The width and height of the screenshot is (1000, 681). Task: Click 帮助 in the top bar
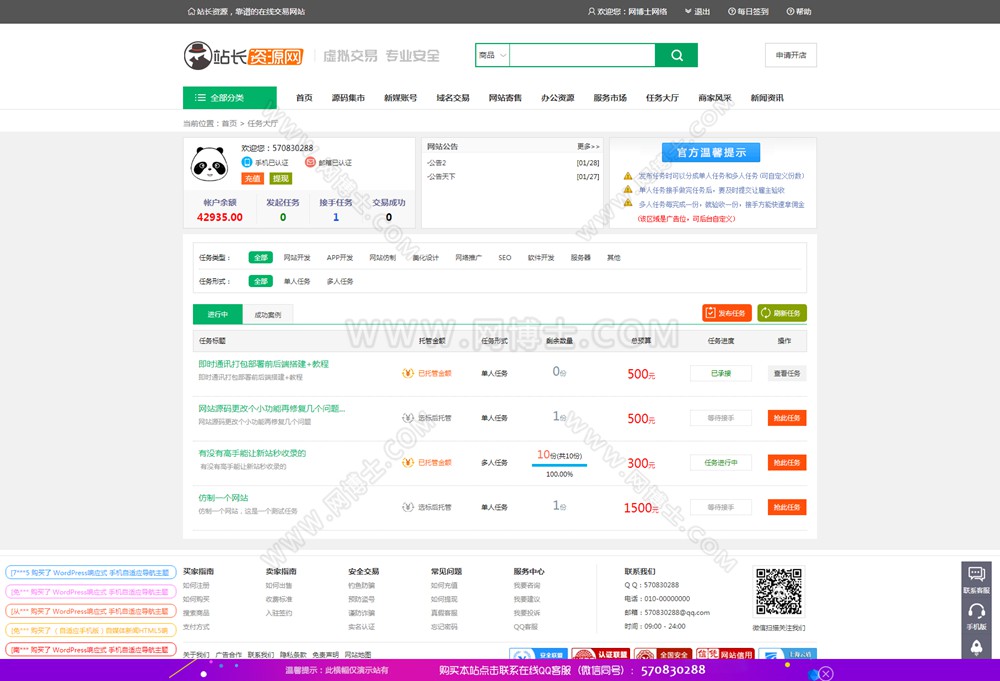pos(799,11)
